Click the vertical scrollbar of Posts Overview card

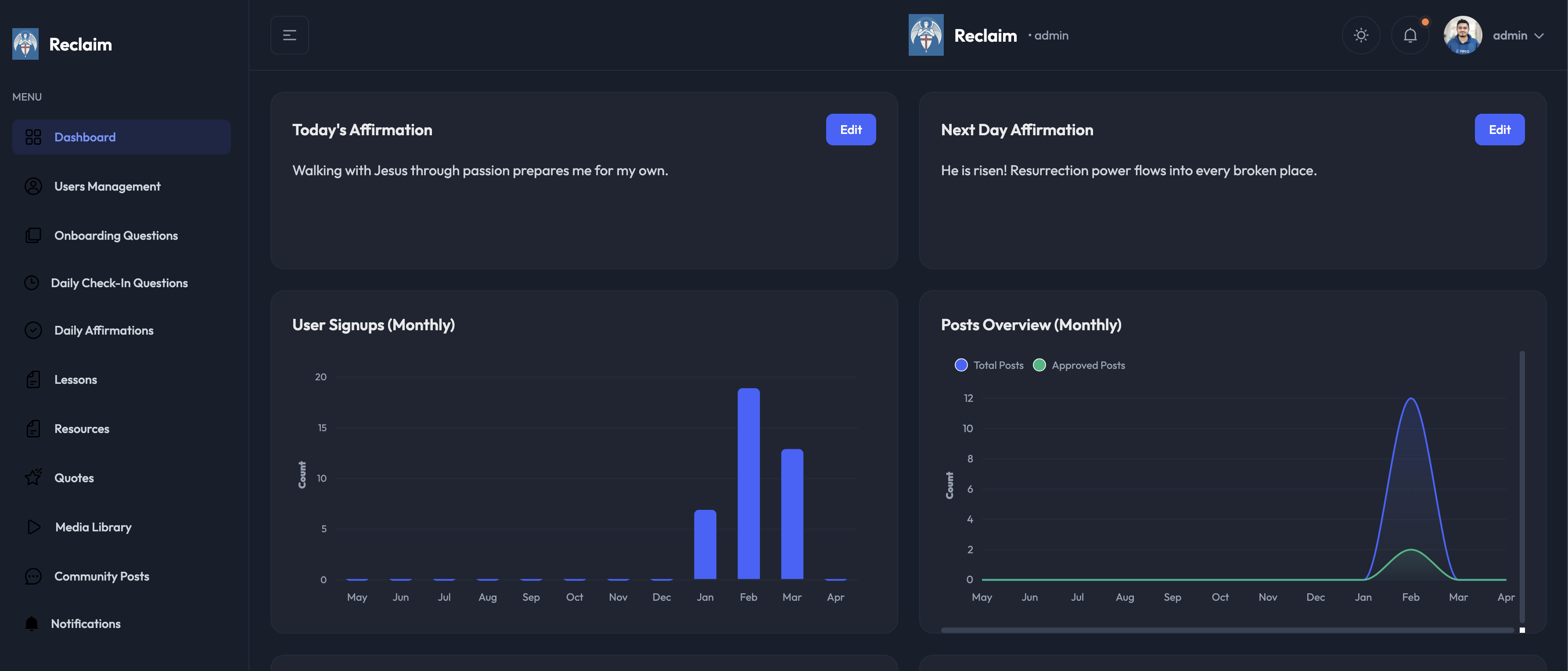click(x=1522, y=487)
